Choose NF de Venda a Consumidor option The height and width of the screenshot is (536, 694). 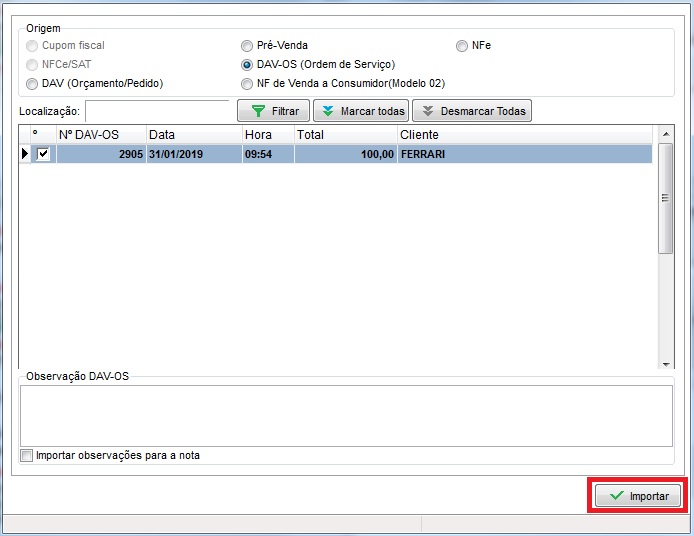pyautogui.click(x=247, y=84)
